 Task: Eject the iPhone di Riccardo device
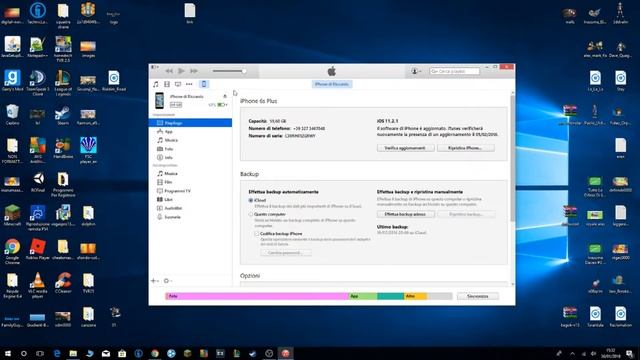[225, 96]
